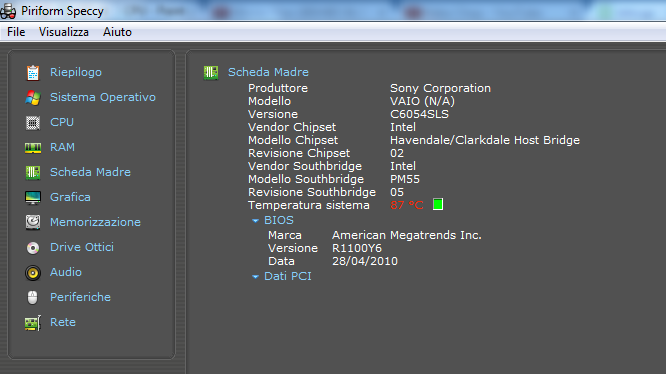This screenshot has width=666, height=374.
Task: Click the 28/04/2010 BIOS date
Action: click(x=365, y=262)
